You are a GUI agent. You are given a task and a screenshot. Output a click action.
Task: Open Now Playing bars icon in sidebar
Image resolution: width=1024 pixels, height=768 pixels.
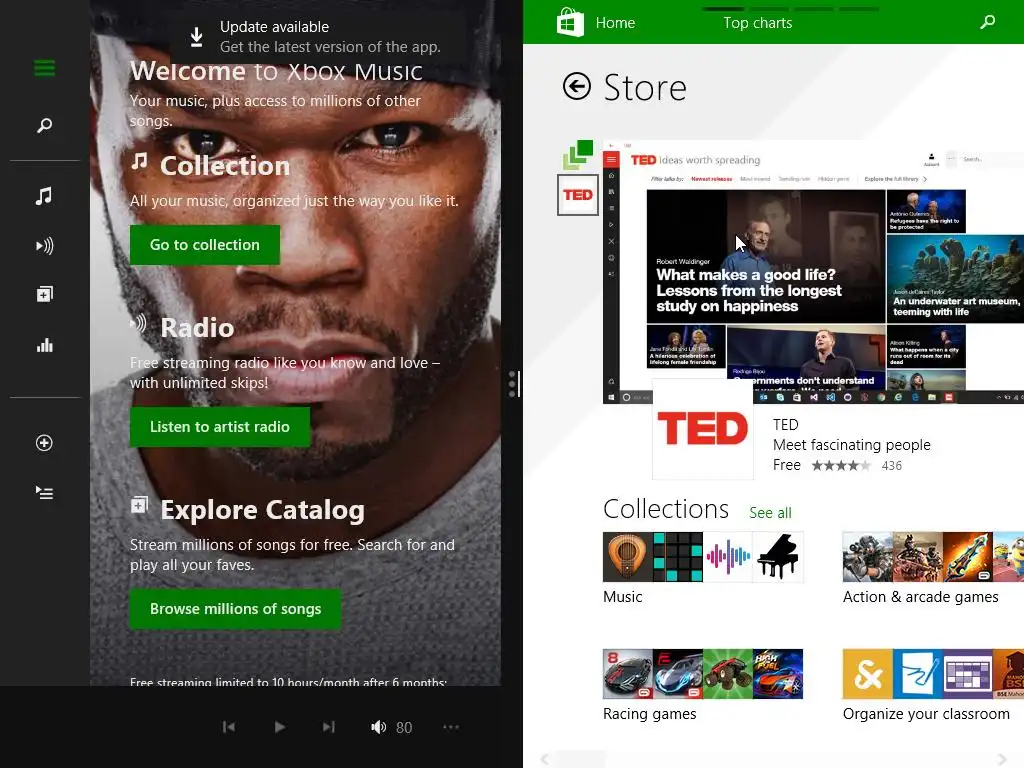[x=44, y=345]
